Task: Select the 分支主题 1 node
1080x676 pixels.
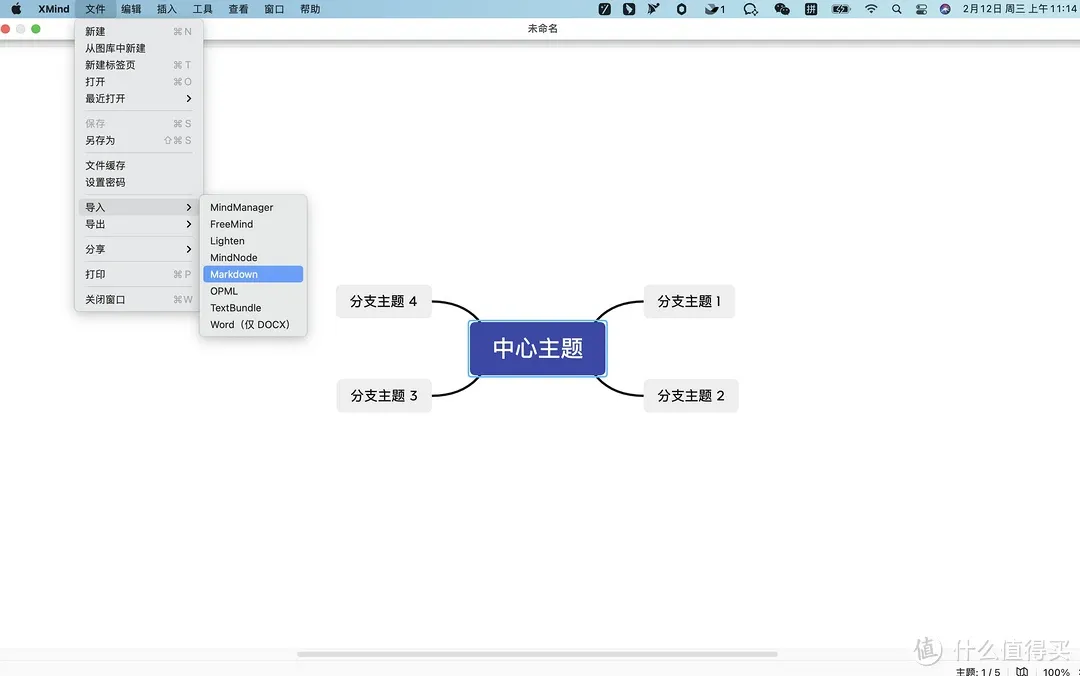Action: pos(689,301)
